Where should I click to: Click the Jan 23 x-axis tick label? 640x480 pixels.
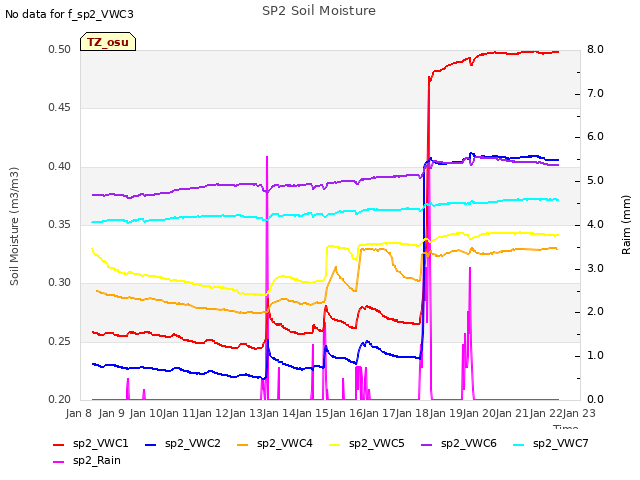579,413
